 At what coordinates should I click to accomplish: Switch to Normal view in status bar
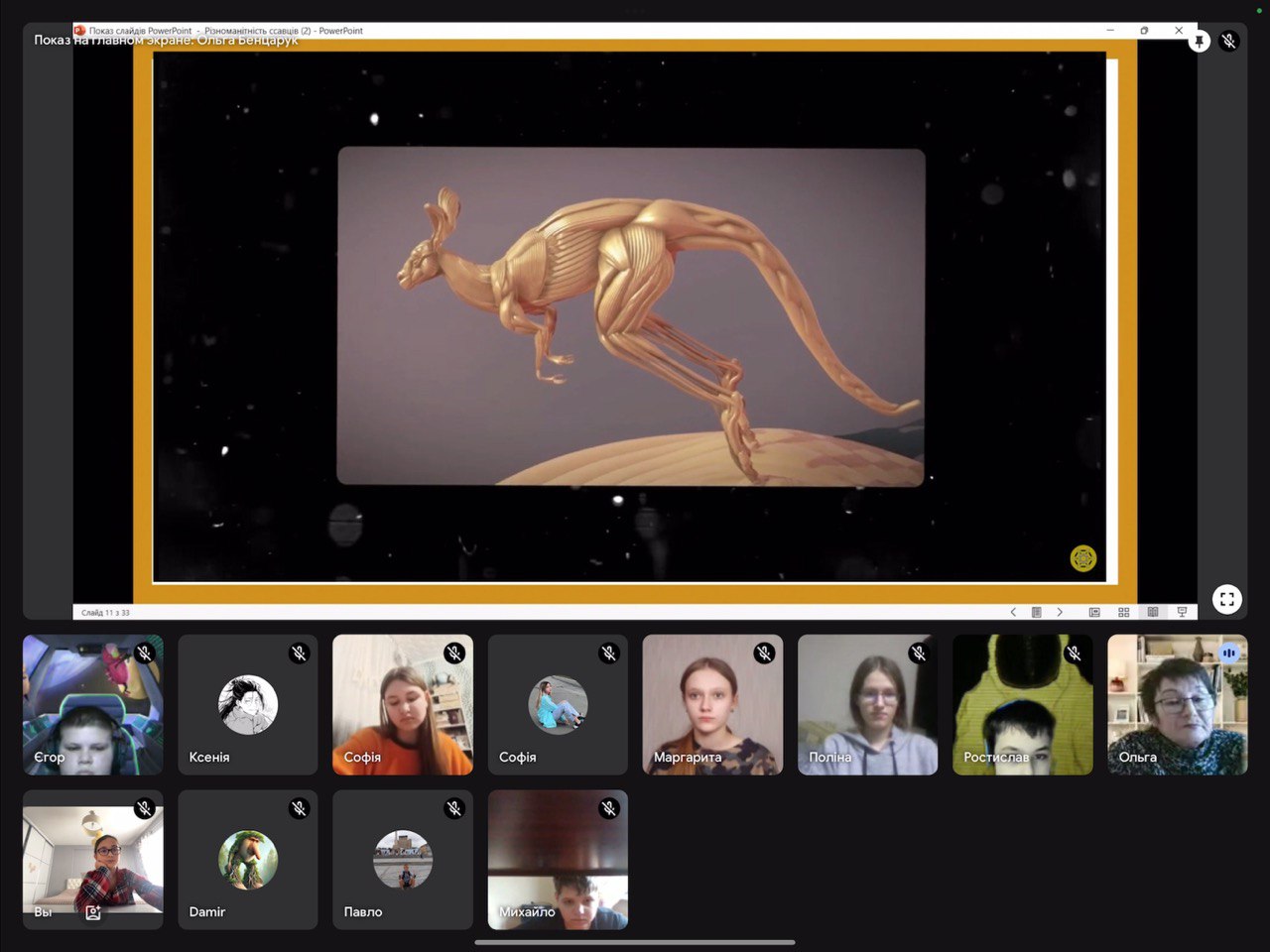click(1094, 613)
